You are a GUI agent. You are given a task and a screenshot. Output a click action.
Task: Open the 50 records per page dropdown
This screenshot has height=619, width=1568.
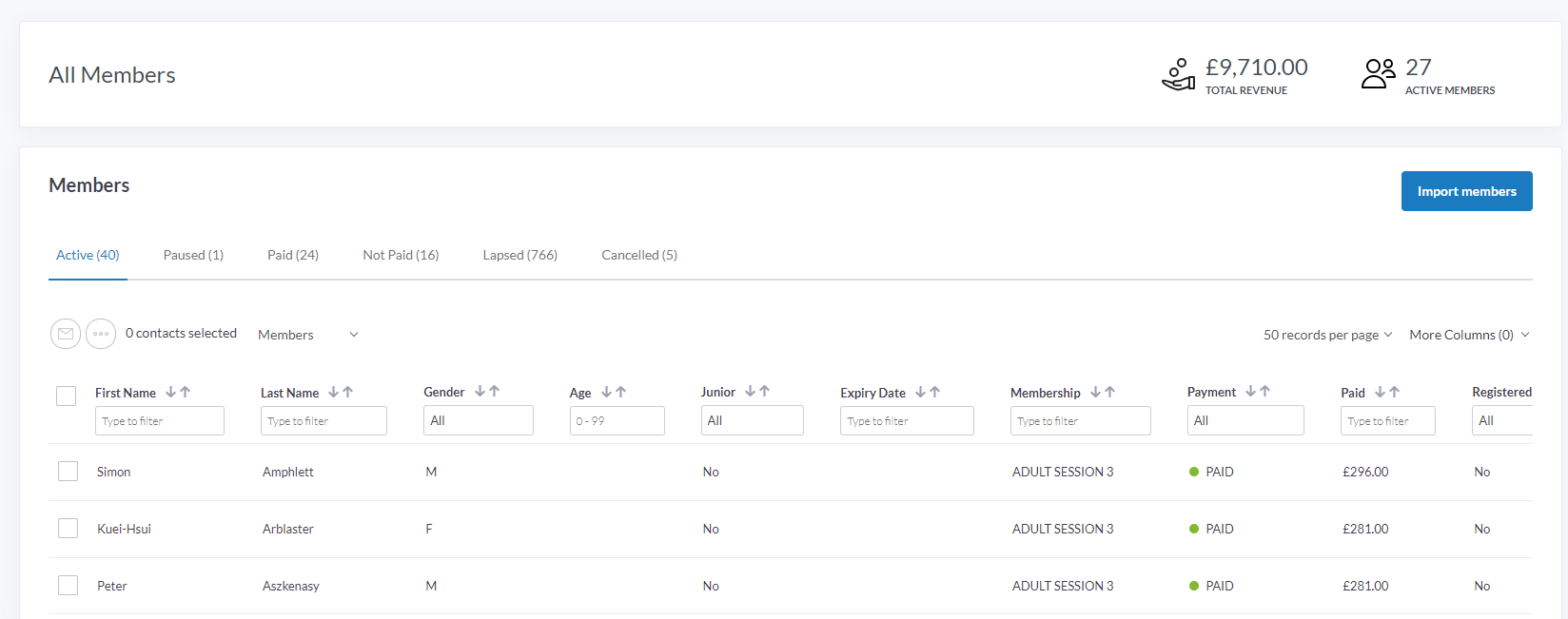[x=1327, y=335]
